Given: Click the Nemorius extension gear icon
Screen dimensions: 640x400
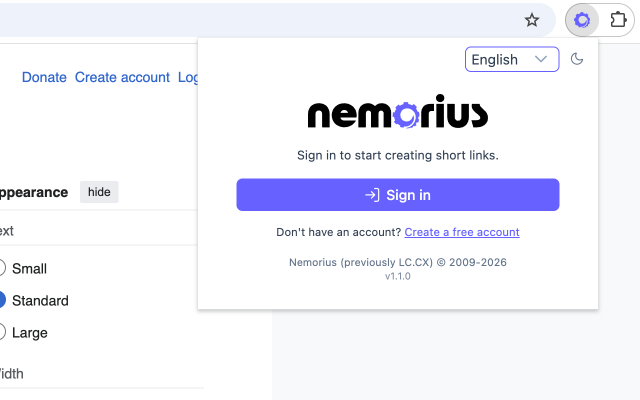Looking at the screenshot, I should (x=582, y=20).
